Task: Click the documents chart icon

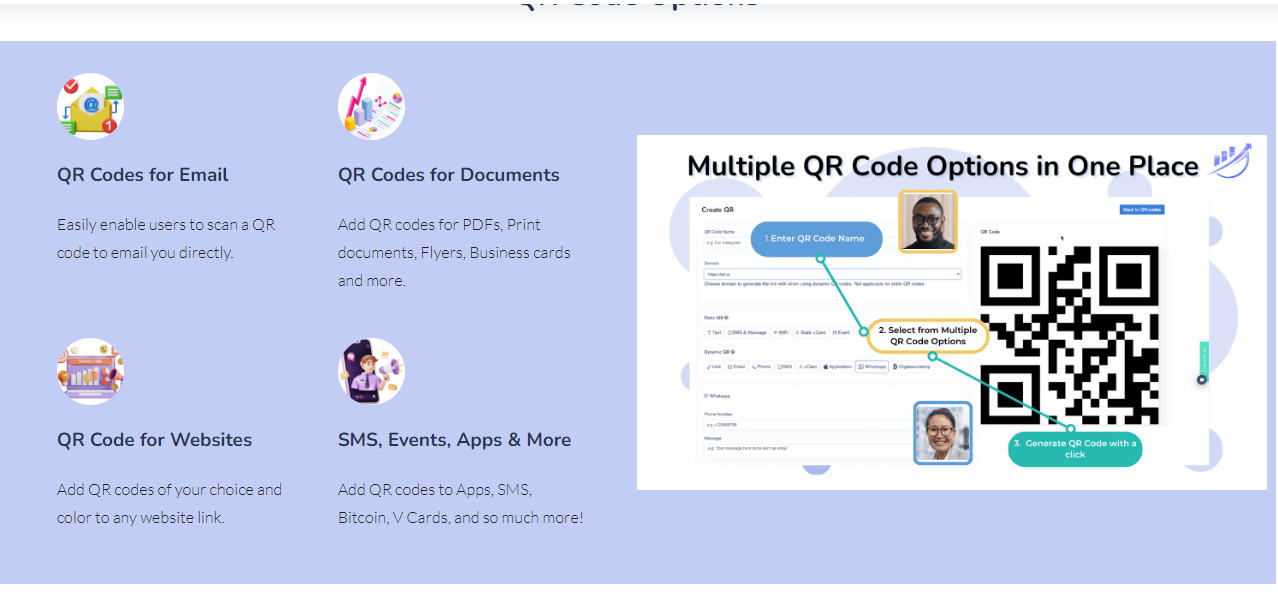Action: [x=371, y=106]
